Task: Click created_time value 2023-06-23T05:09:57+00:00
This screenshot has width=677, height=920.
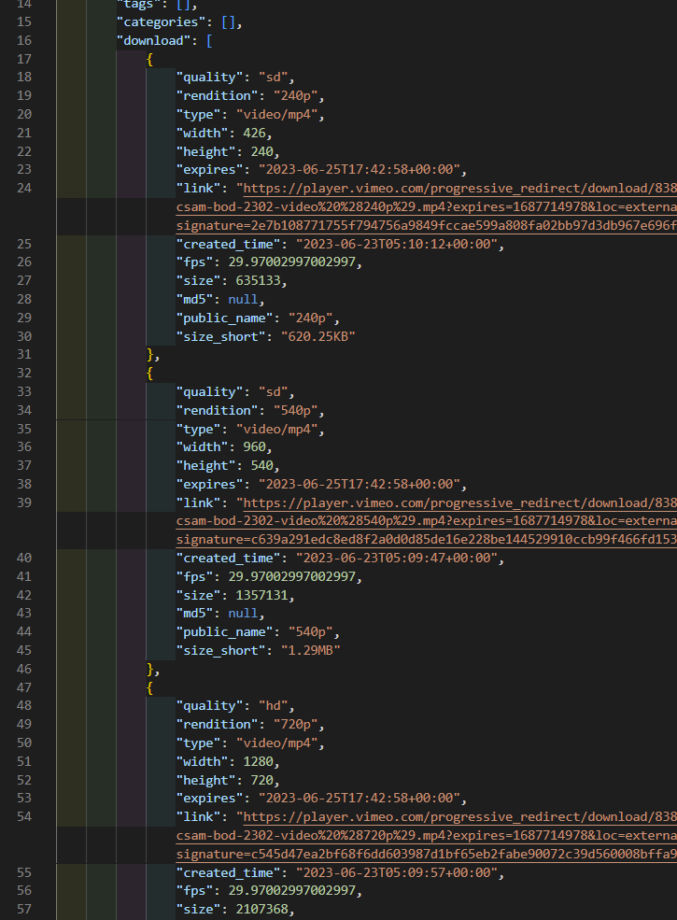Action: 396,873
